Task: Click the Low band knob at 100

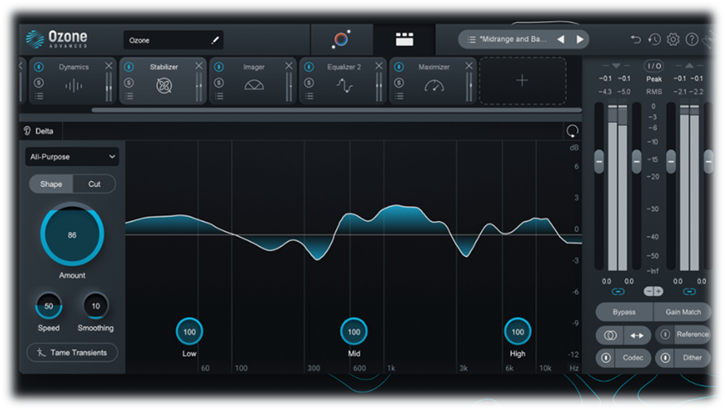Action: point(189,331)
